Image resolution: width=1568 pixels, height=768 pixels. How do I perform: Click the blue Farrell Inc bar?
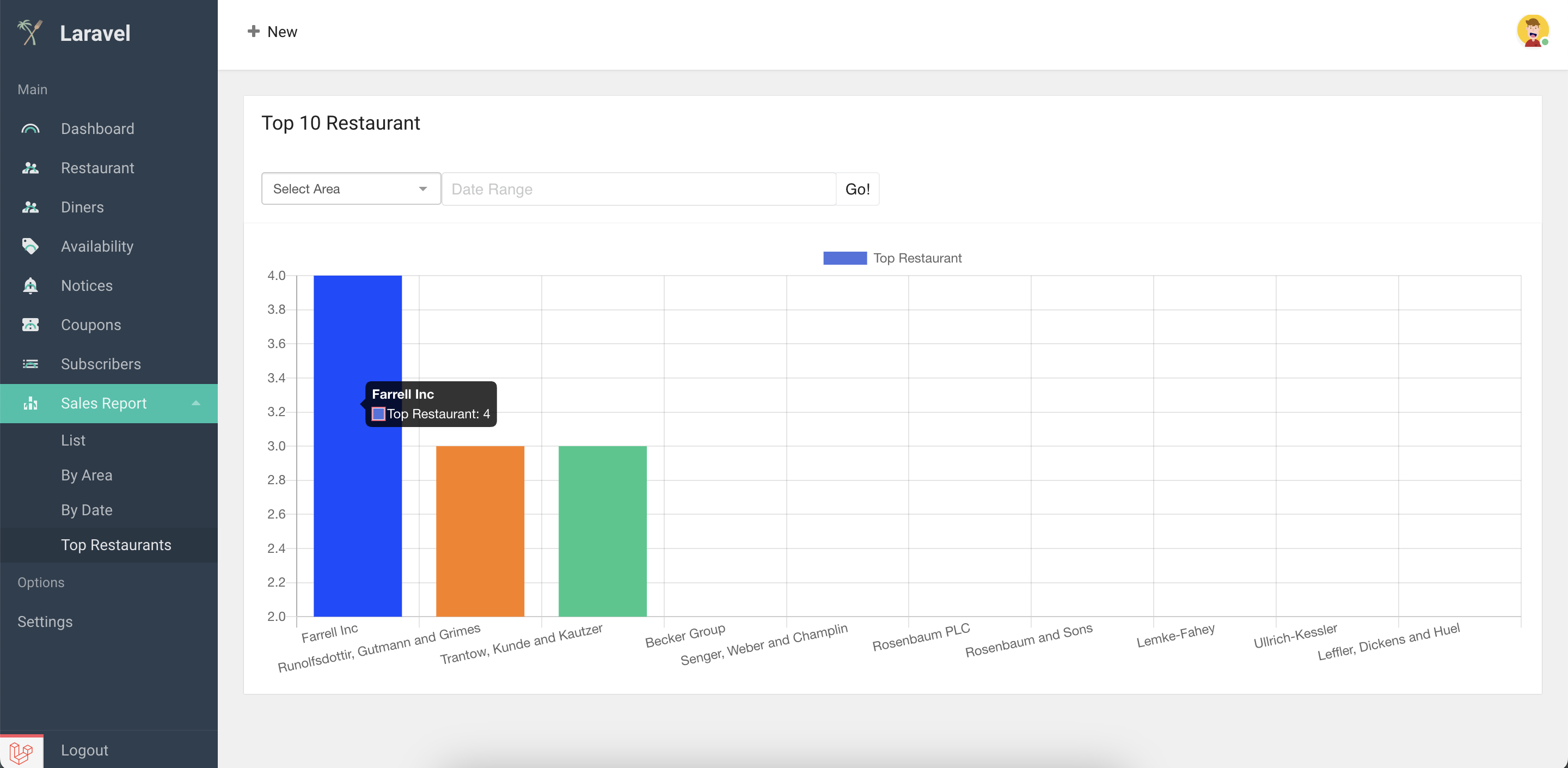tap(357, 446)
